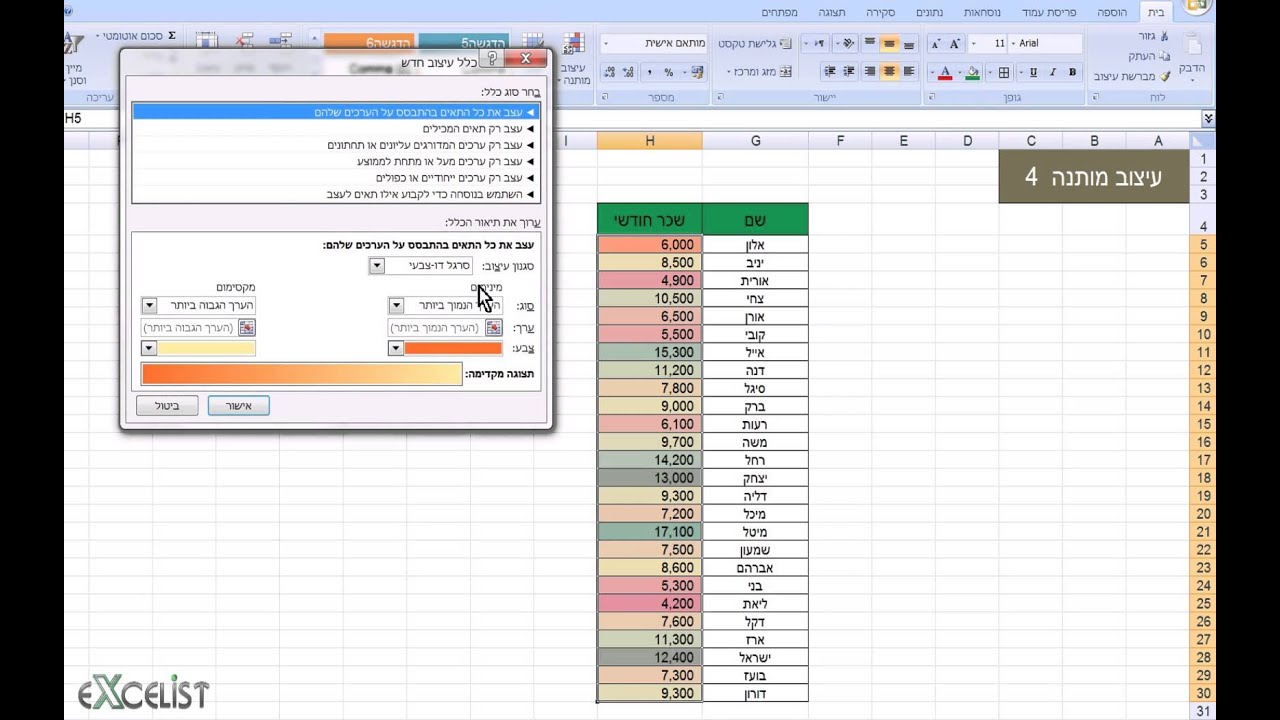Select cell with salary 17,100
Viewport: 1280px width, 720px height.
[650, 532]
